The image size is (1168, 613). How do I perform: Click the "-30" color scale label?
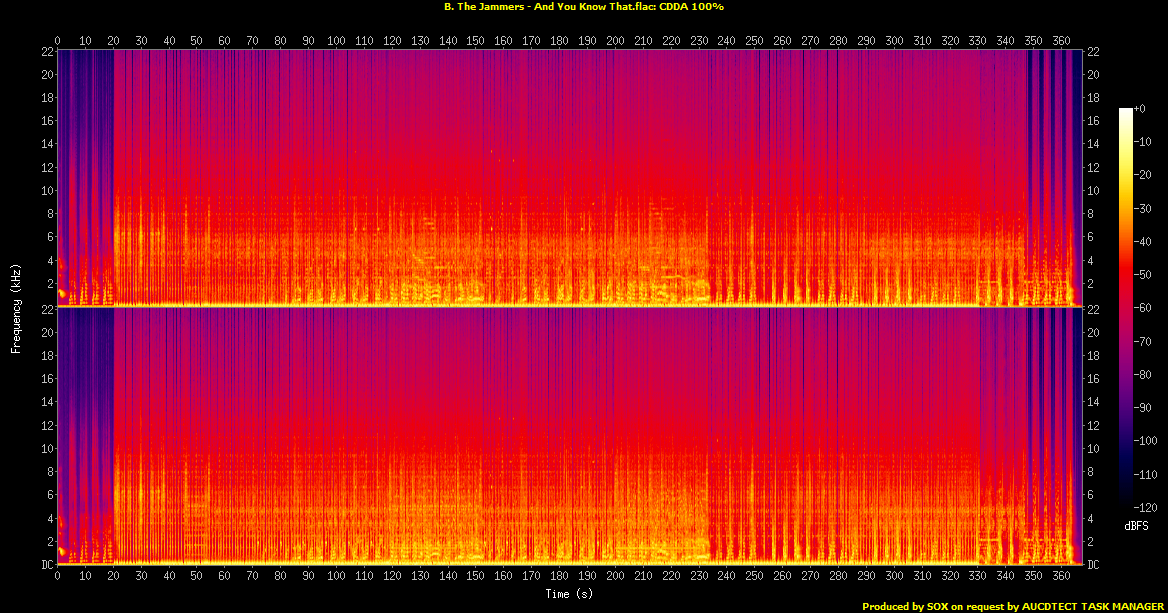1143,209
